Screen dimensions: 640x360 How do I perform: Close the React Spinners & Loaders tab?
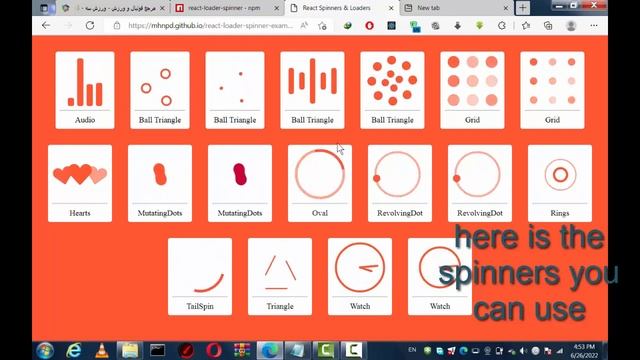[391, 8]
